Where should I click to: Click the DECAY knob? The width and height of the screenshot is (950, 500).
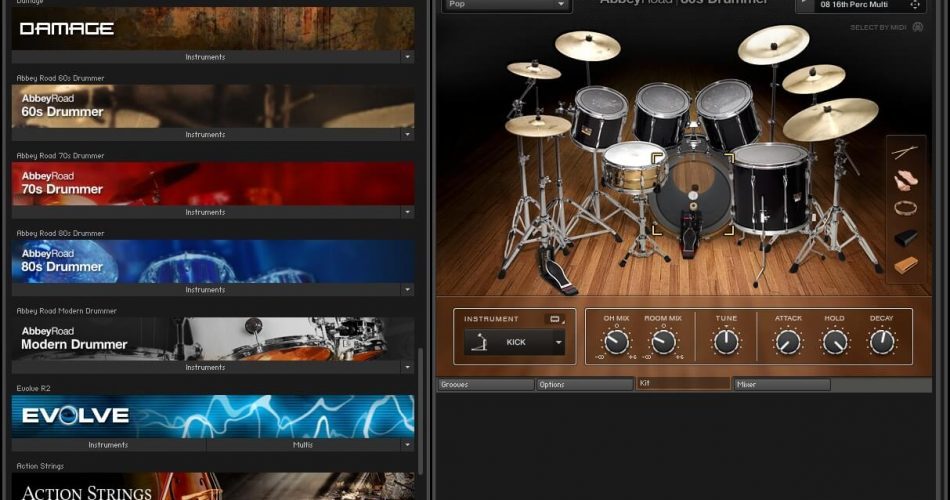tap(882, 342)
